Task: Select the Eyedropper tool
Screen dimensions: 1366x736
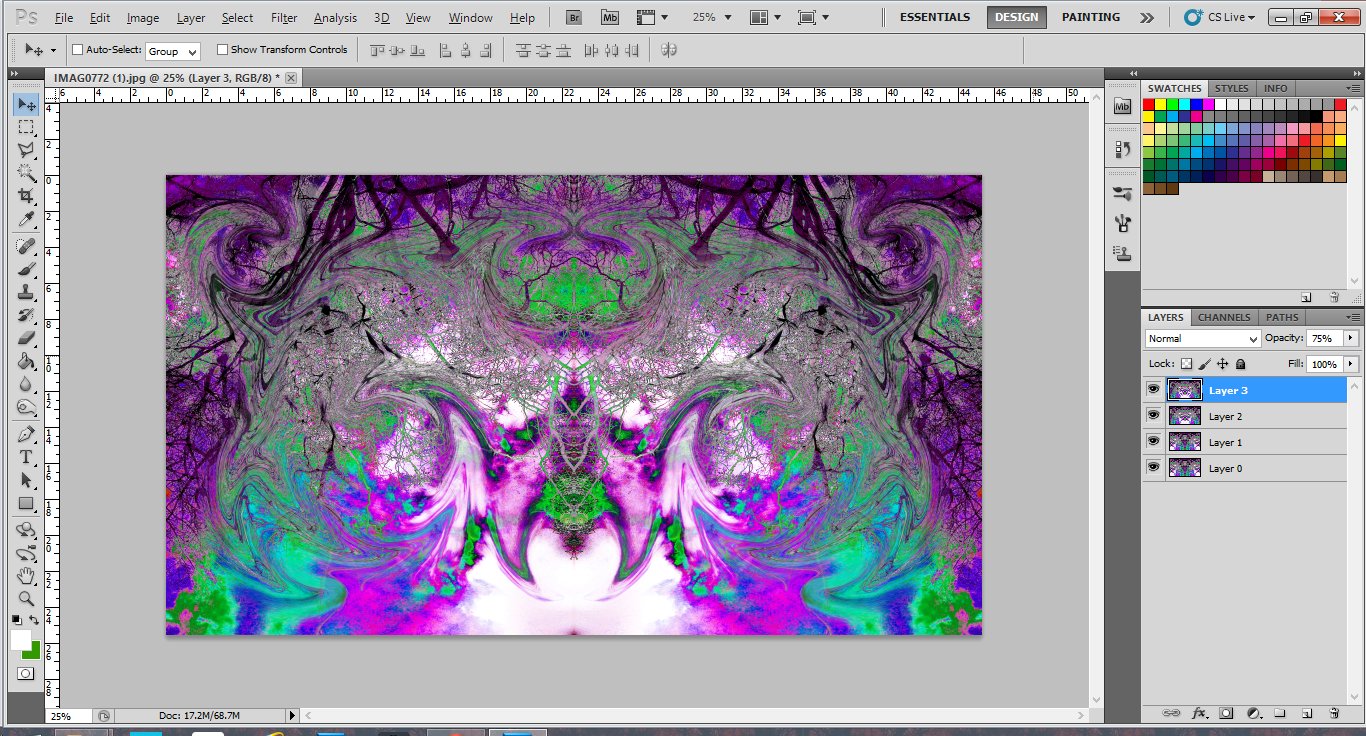Action: pos(26,219)
